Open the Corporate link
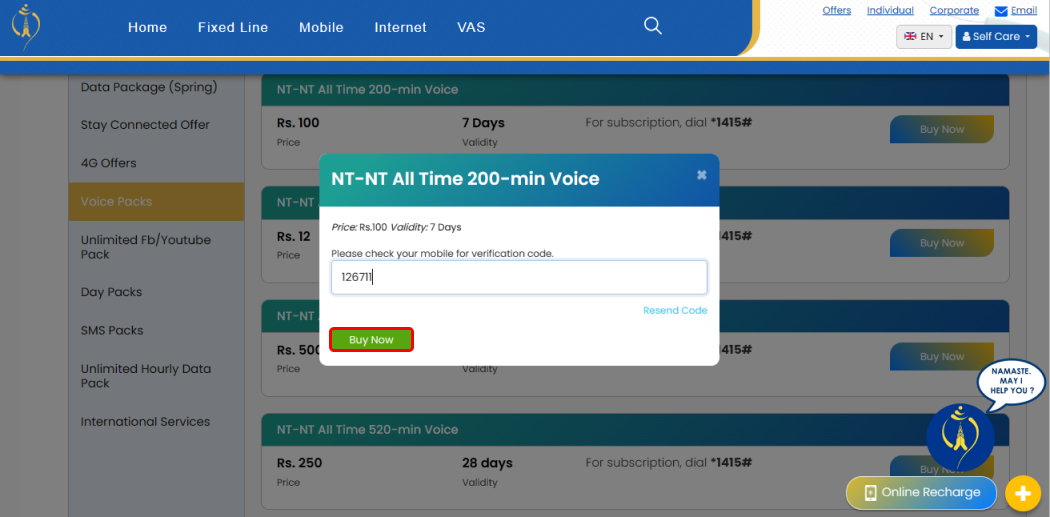 coord(954,10)
